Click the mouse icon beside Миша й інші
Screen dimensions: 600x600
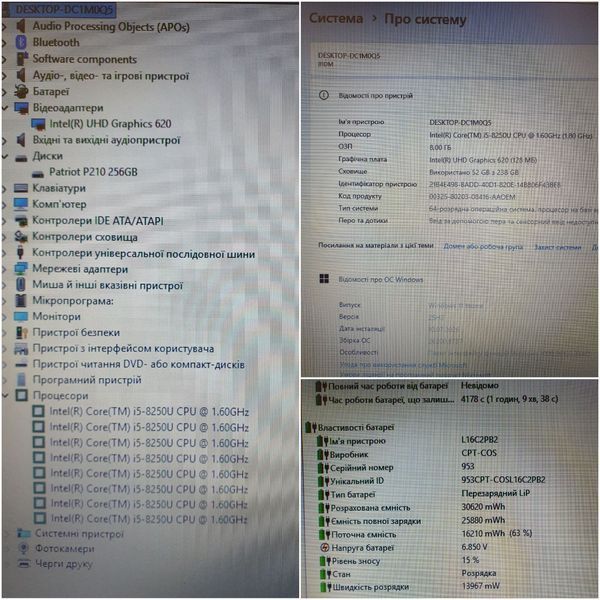tap(21, 285)
